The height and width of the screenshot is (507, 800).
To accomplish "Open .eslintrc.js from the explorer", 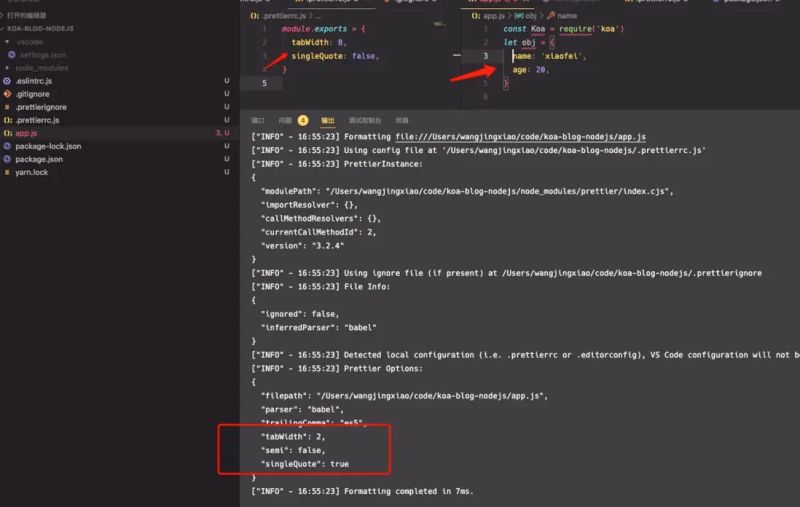I will point(34,81).
